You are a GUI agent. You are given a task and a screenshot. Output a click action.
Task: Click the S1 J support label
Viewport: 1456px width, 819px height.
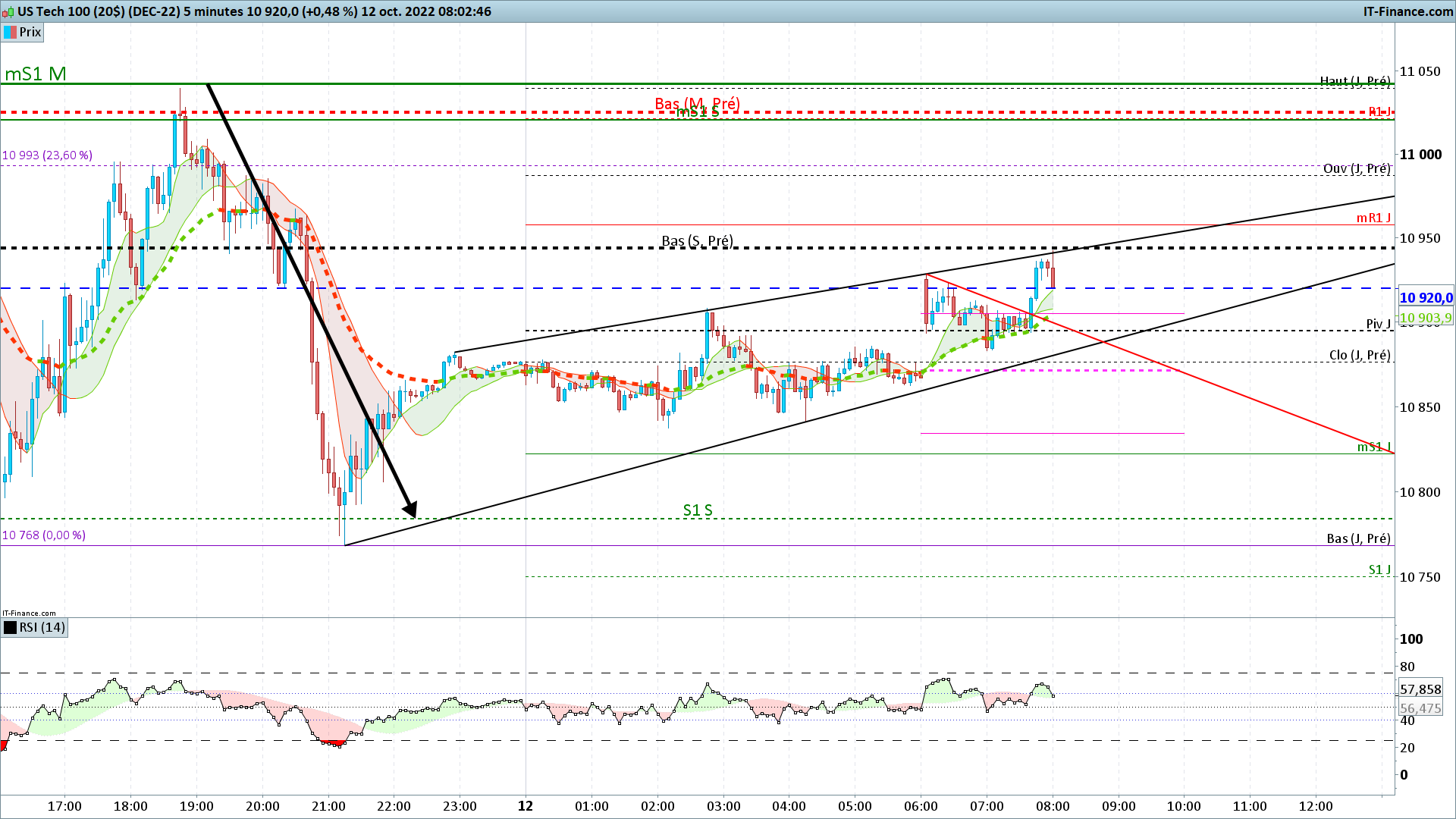[1380, 570]
